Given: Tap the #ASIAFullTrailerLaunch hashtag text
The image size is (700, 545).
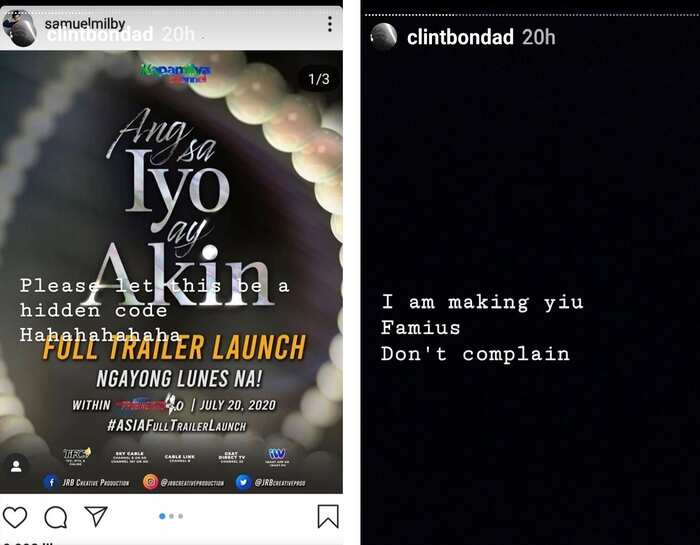Looking at the screenshot, I should click(x=177, y=425).
